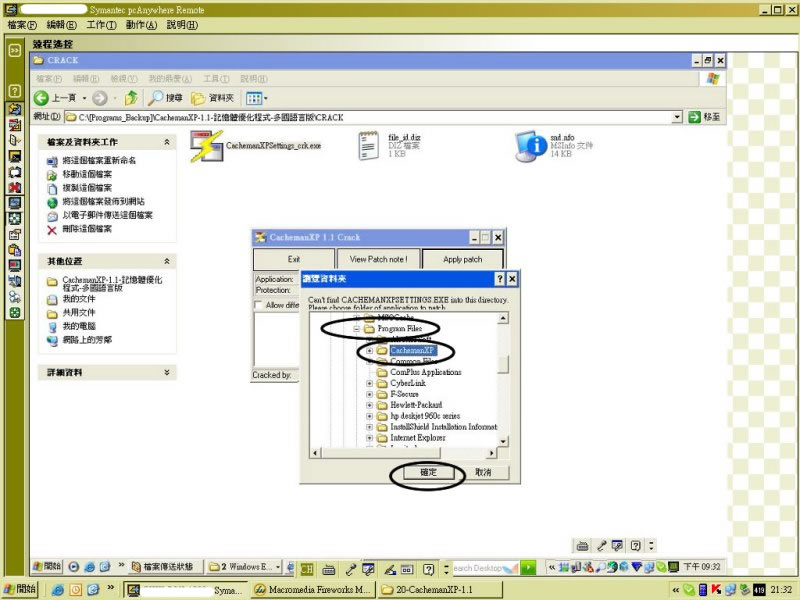The width and height of the screenshot is (800, 600).
Task: Click the >> icon atop pcAnywhere sidebar
Action: tap(15, 50)
